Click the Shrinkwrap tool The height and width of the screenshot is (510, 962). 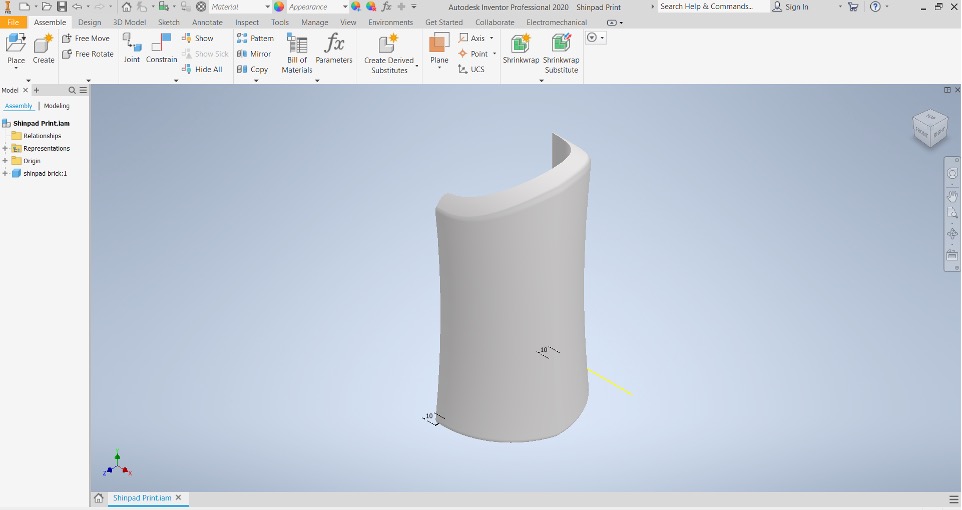[521, 48]
